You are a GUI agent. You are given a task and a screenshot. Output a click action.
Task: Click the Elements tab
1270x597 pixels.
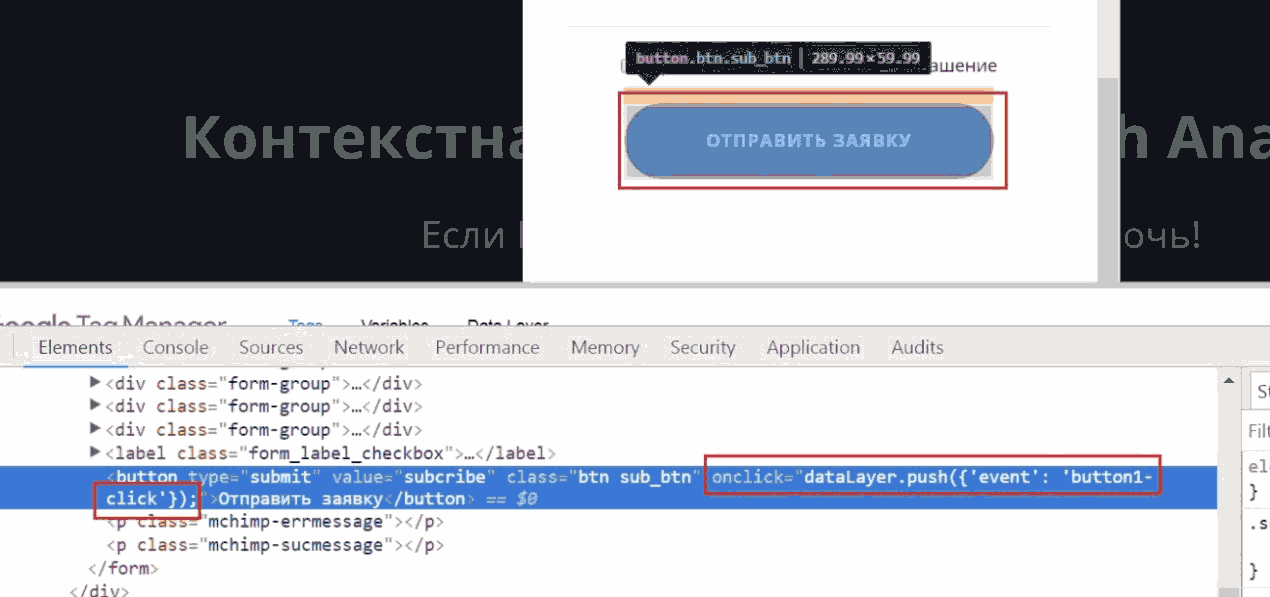tap(75, 348)
